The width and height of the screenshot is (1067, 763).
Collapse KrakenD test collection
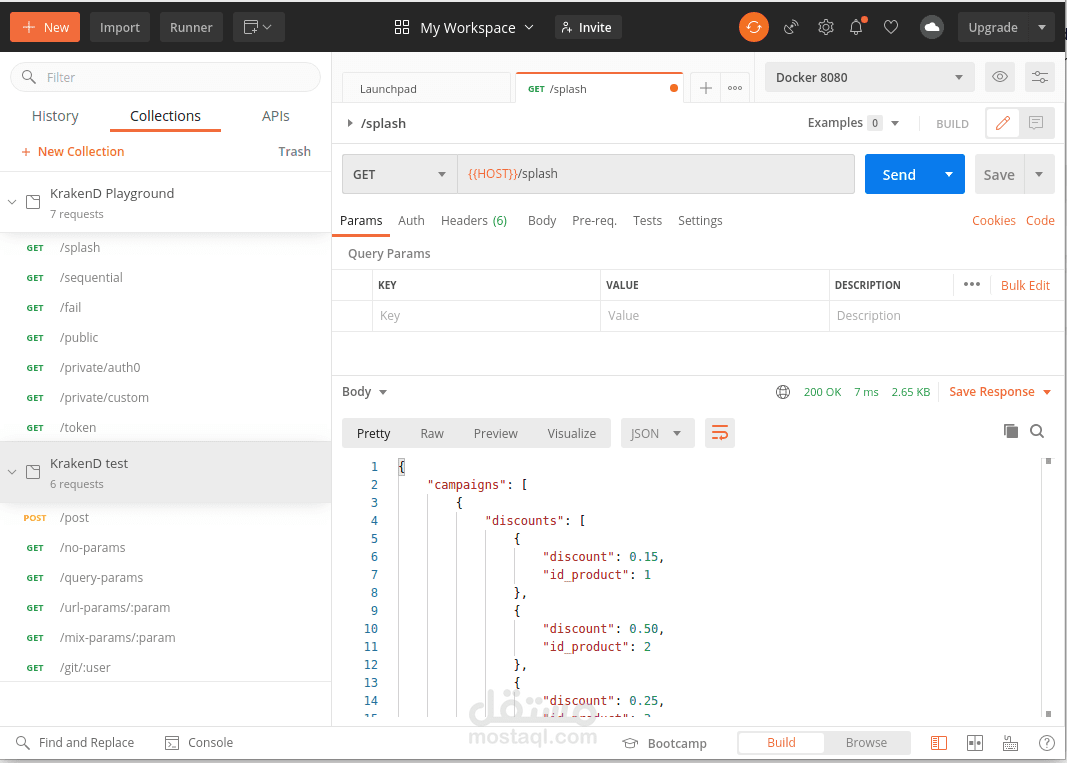click(12, 472)
